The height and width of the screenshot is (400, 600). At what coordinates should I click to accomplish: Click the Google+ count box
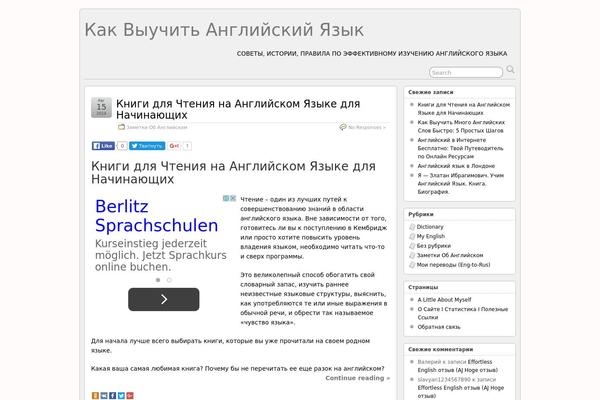click(x=187, y=146)
